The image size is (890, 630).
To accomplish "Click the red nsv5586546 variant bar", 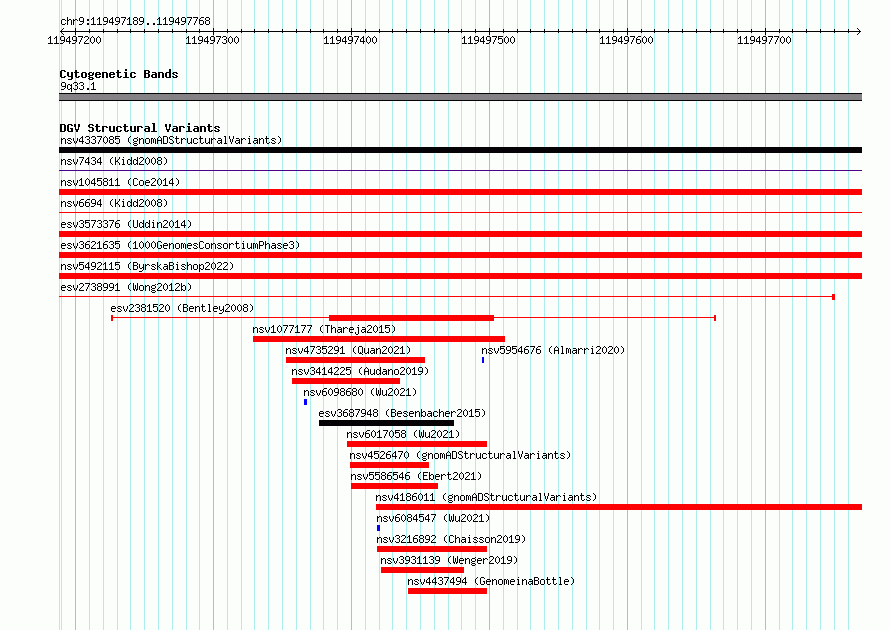I will coord(394,486).
